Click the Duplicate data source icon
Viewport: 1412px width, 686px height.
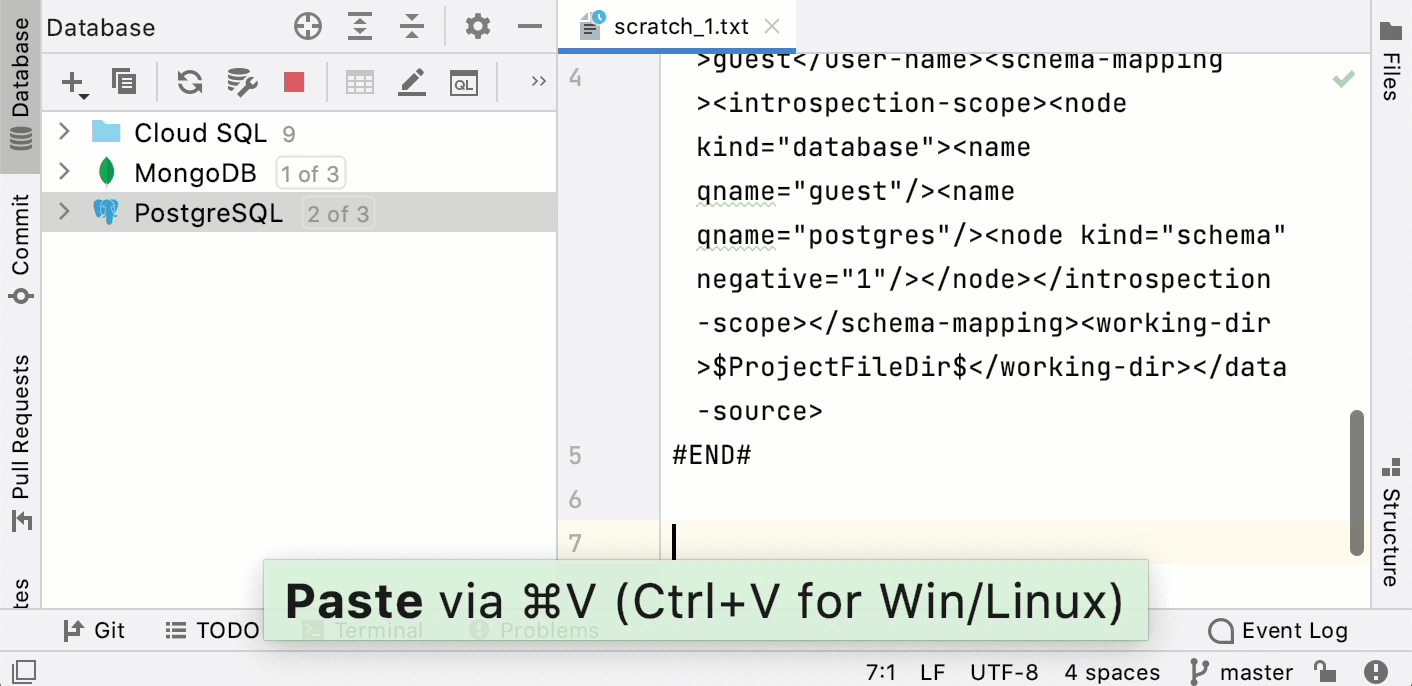click(x=124, y=83)
